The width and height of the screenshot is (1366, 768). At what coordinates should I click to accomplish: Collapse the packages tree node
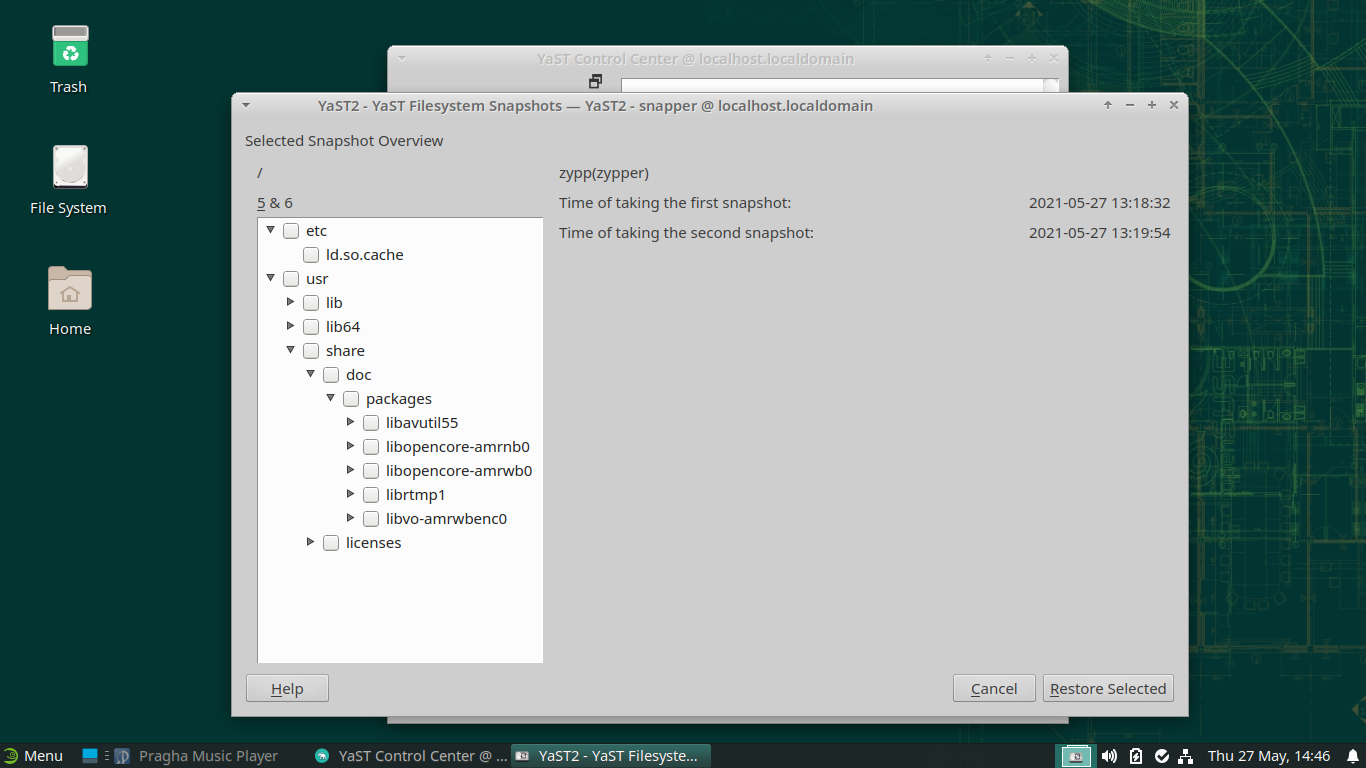pyautogui.click(x=331, y=398)
